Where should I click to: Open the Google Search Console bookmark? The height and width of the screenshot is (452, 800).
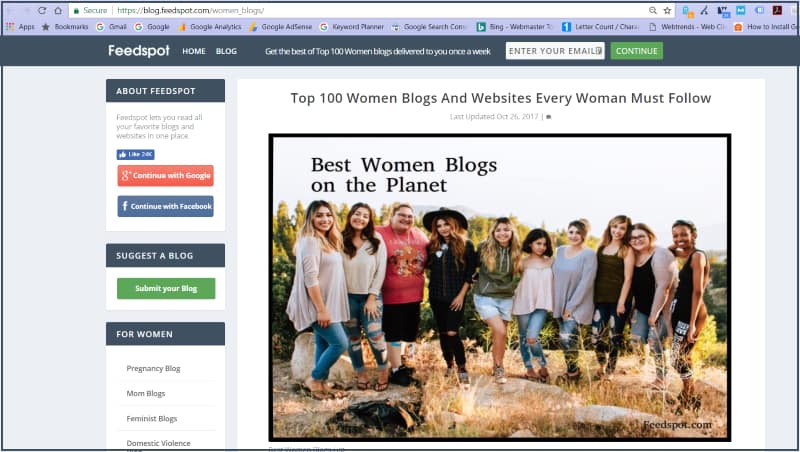click(x=429, y=27)
